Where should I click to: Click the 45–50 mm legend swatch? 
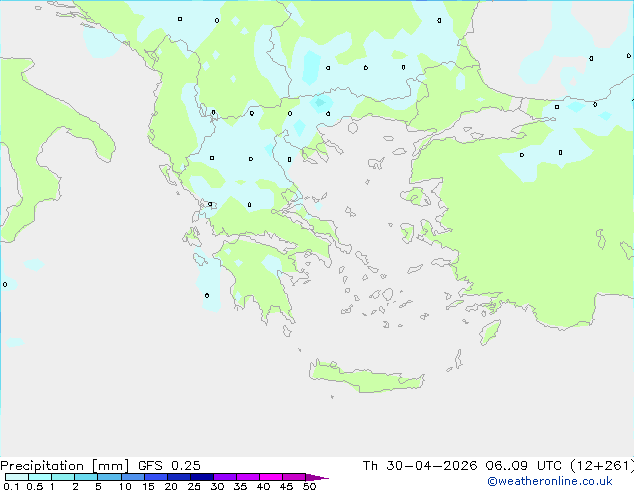pyautogui.click(x=294, y=477)
